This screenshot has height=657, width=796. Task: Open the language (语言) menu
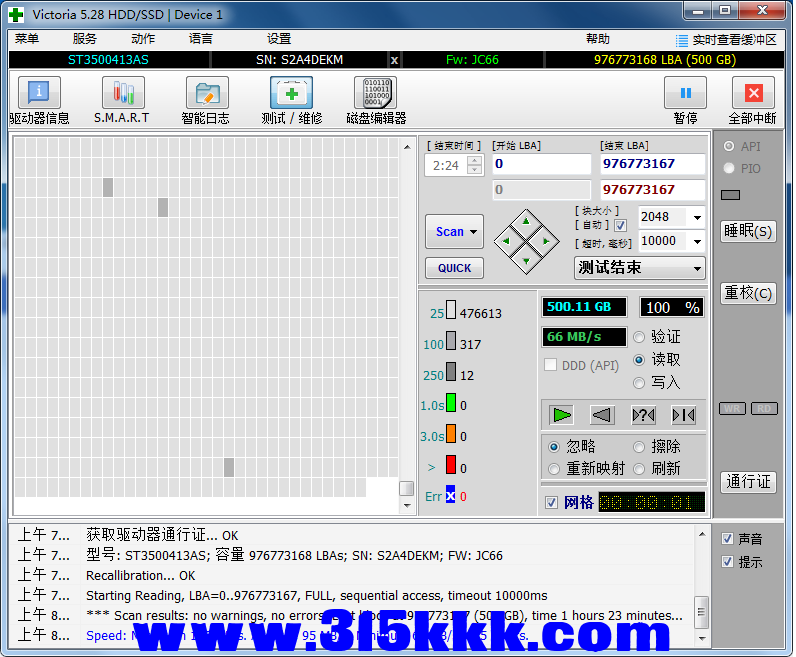click(x=201, y=39)
